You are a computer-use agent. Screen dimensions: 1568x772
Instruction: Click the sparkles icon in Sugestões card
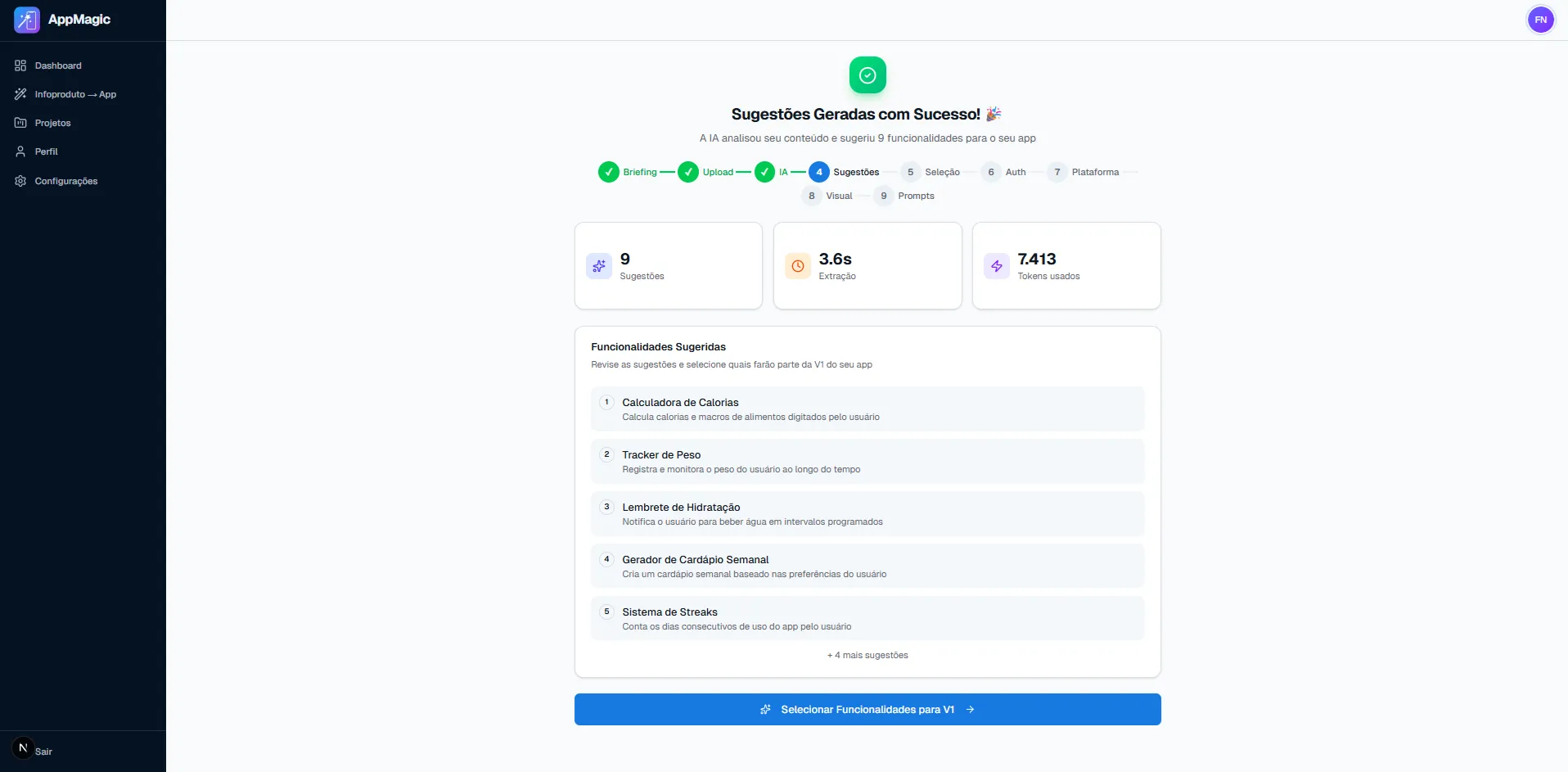599,266
